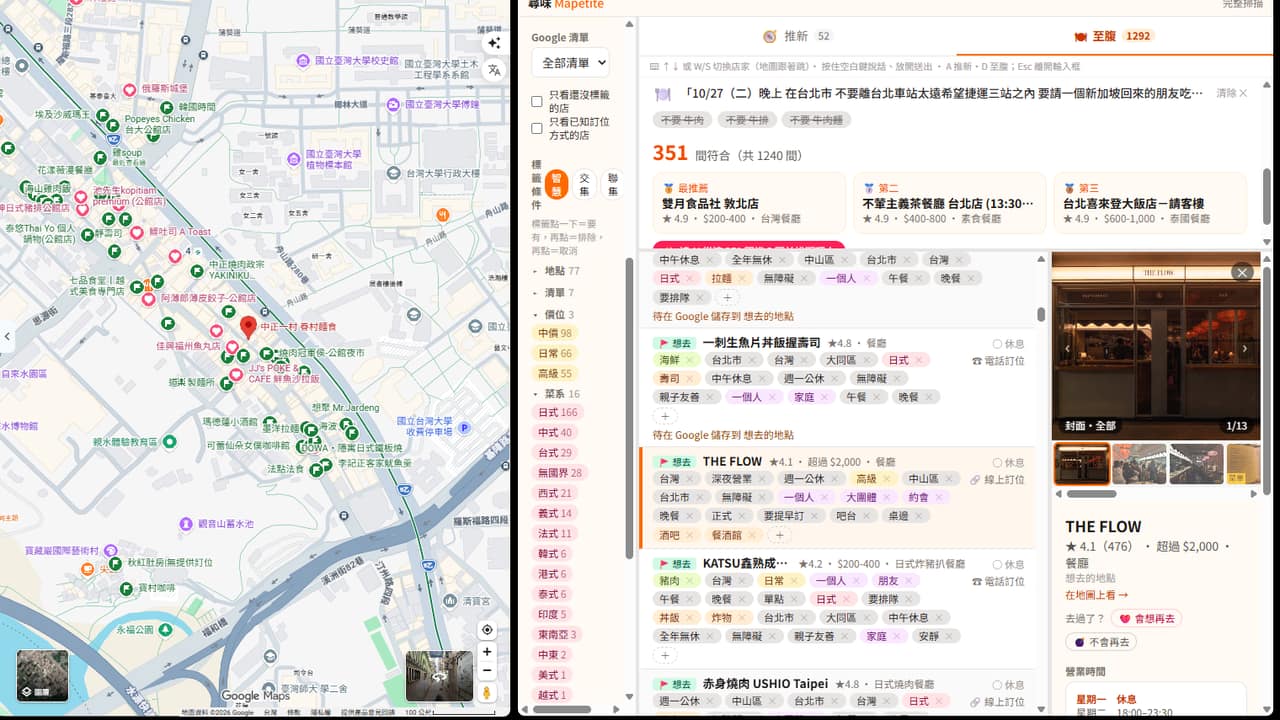Screen dimensions: 1280x720
Task: Click the photo thumbnail strip horizontal scrollbar
Action: [x=1090, y=494]
